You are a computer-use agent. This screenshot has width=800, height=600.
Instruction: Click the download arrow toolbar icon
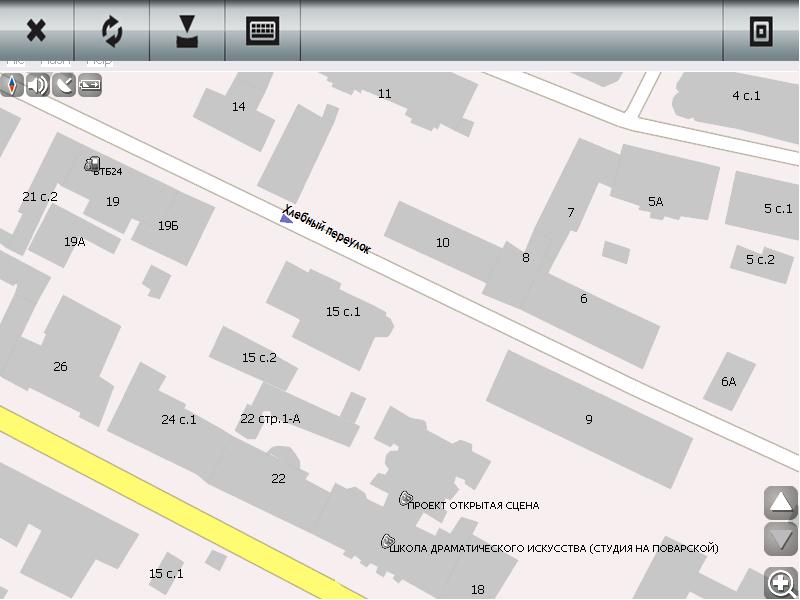pos(187,31)
